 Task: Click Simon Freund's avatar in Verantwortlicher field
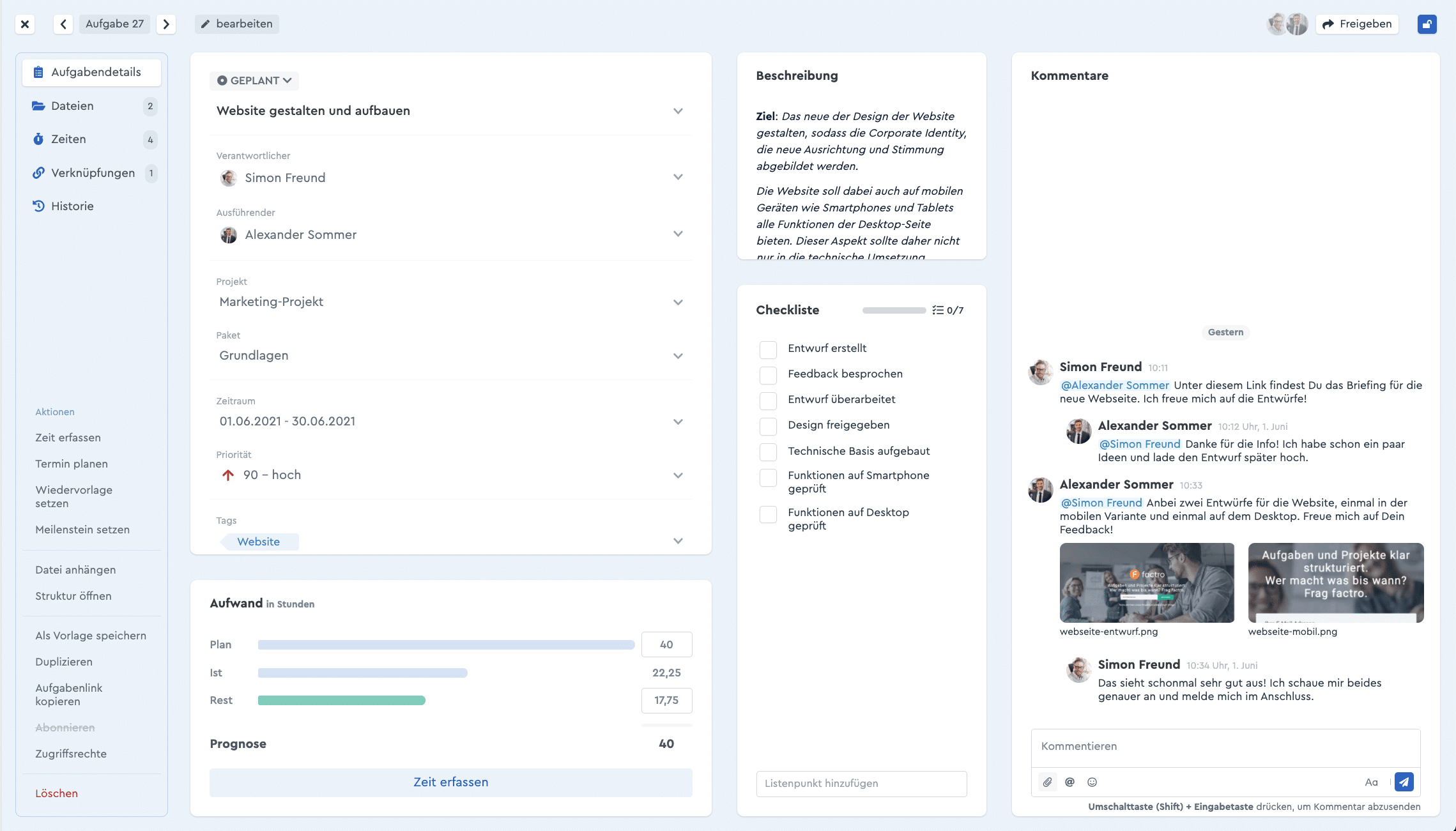228,178
